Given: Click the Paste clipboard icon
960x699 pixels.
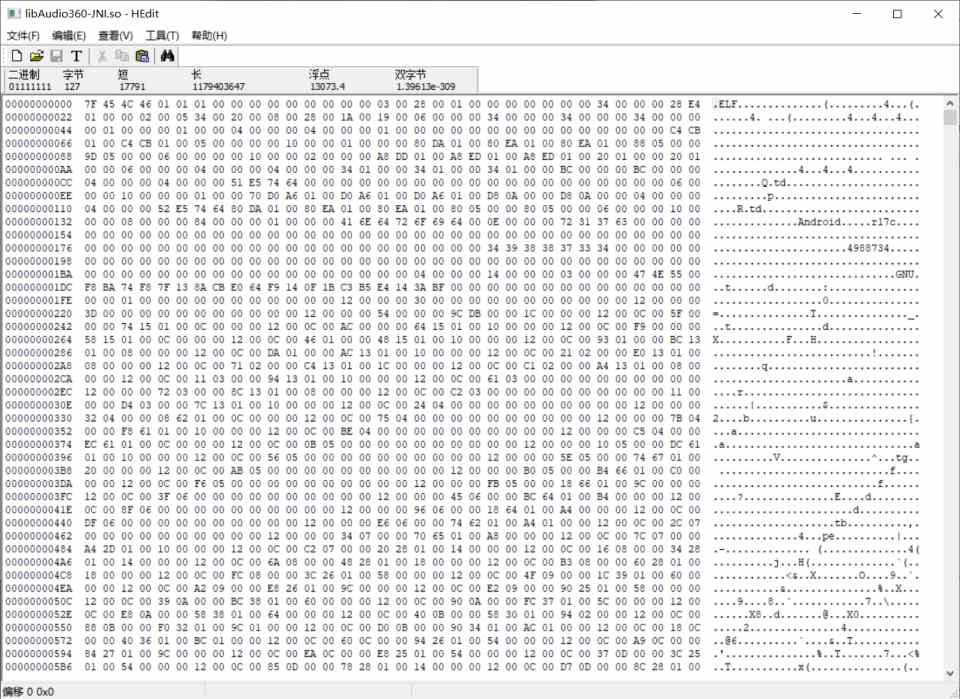Looking at the screenshot, I should pos(142,56).
